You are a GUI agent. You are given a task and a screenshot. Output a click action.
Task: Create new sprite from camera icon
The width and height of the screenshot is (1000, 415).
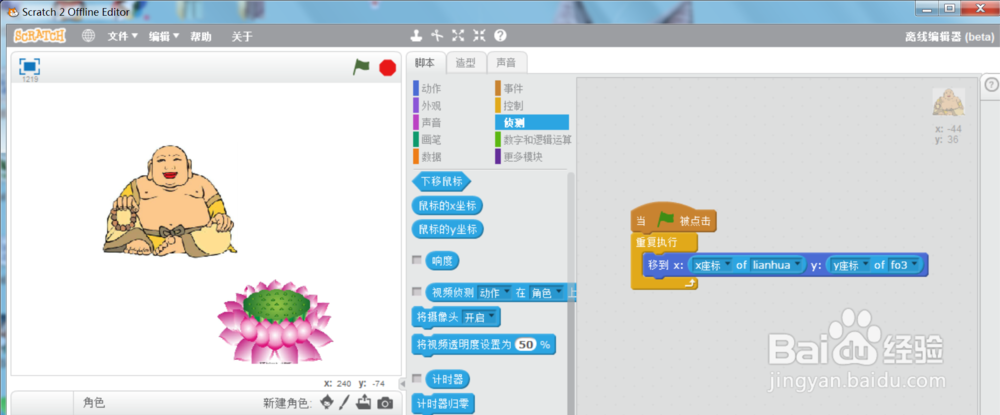point(385,403)
